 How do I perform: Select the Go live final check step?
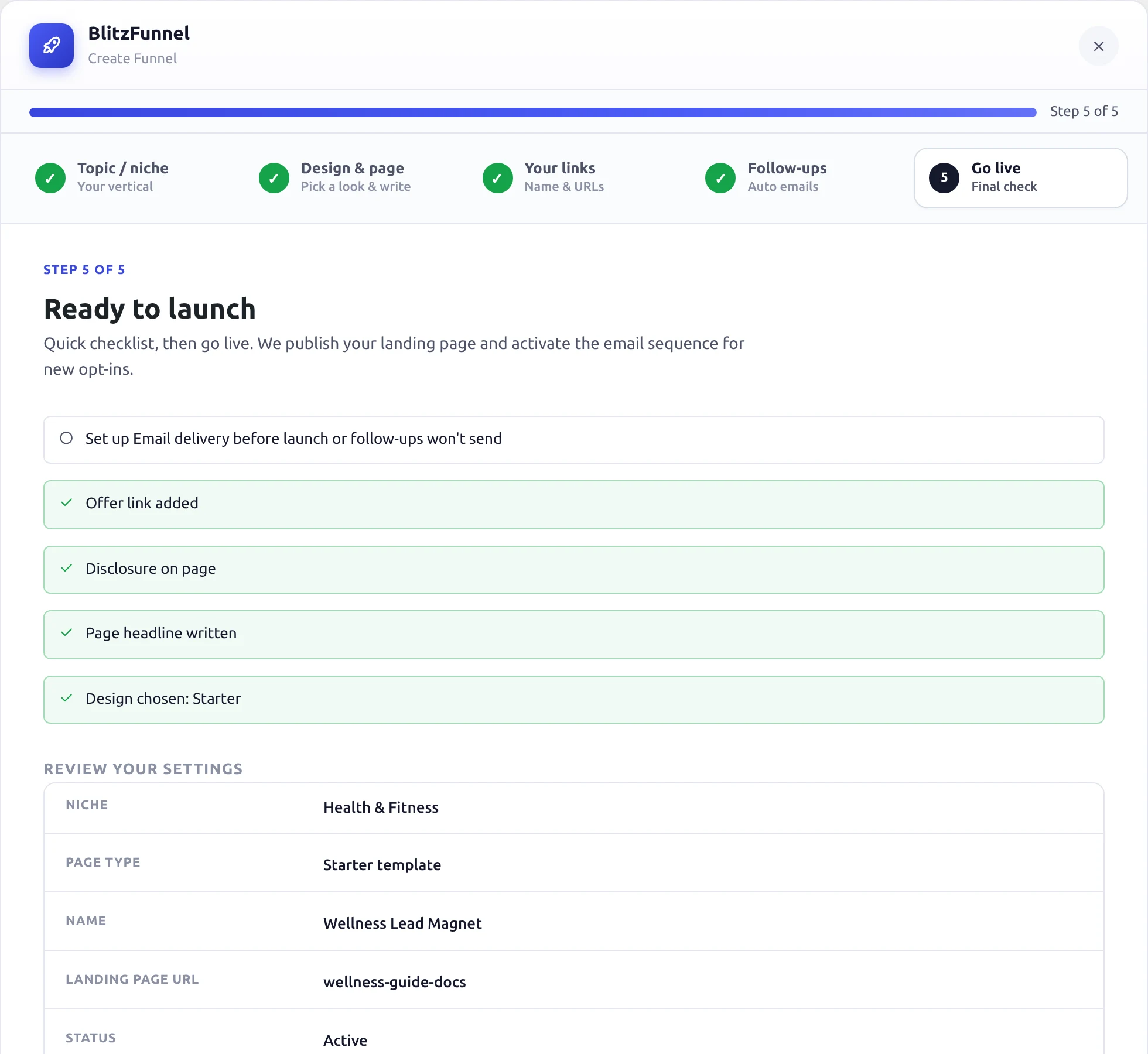click(x=1021, y=177)
